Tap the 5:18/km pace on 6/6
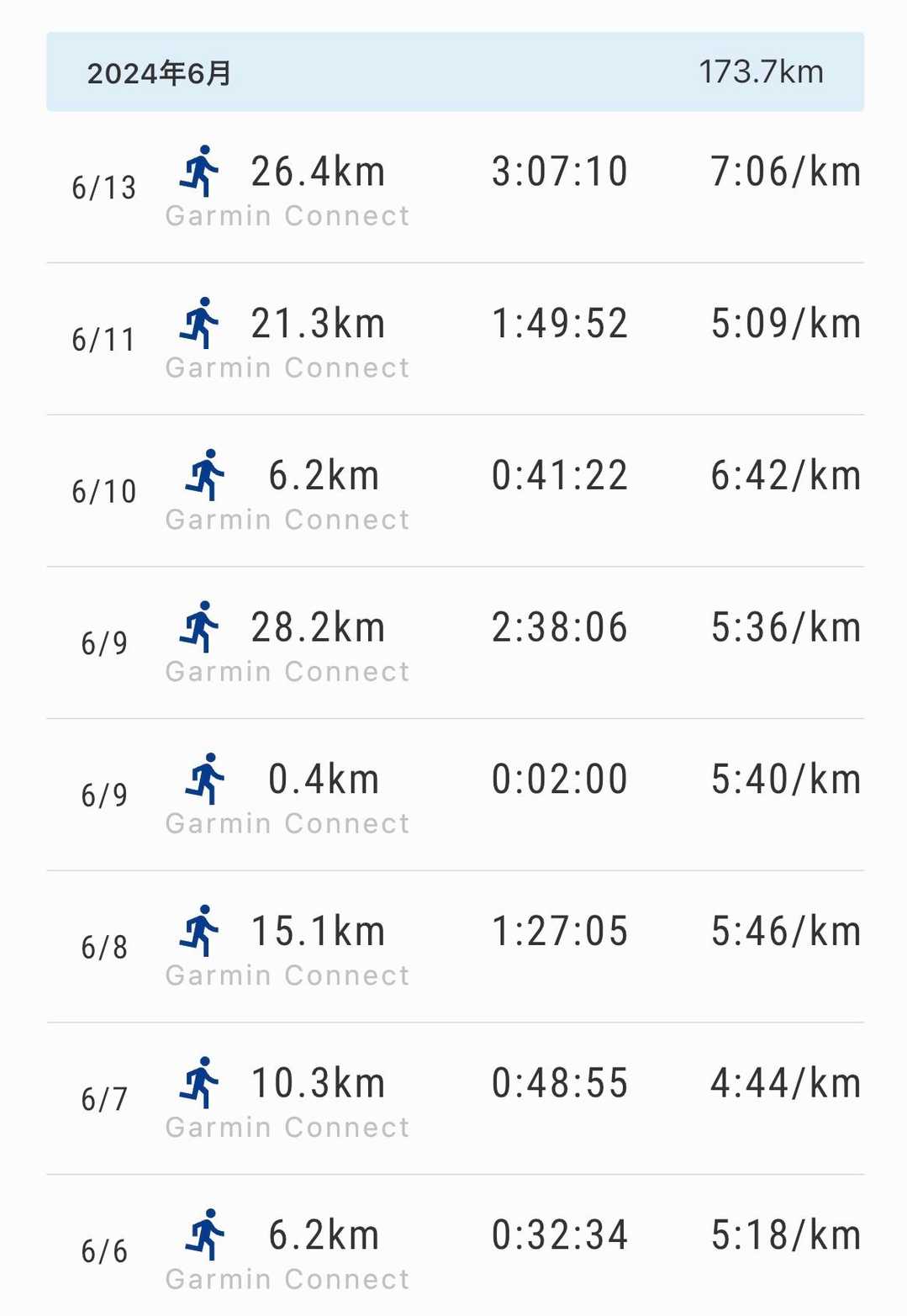Screen dimensions: 907x1316 (x=785, y=1235)
